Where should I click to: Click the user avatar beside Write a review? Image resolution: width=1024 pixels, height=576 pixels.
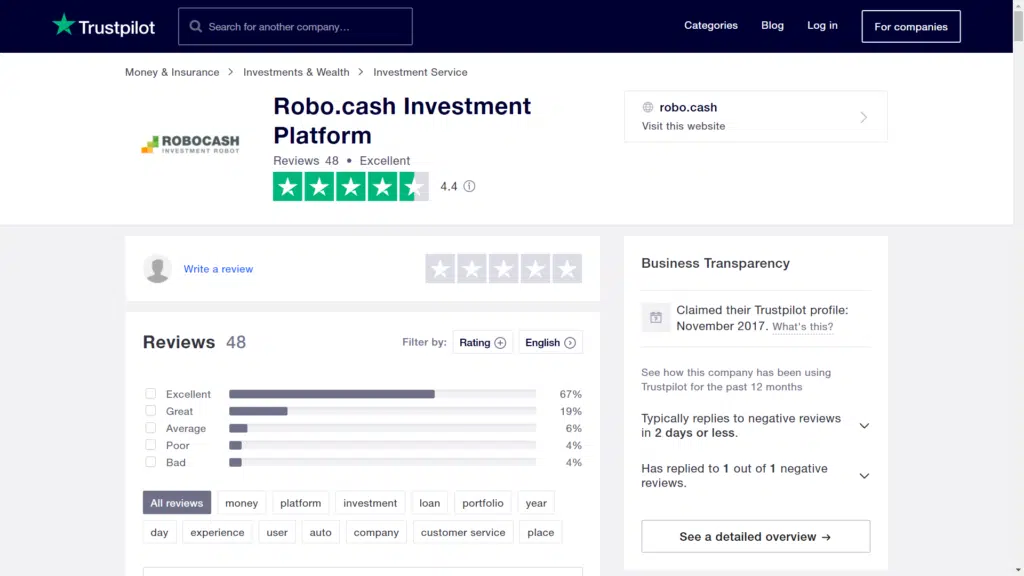click(157, 268)
